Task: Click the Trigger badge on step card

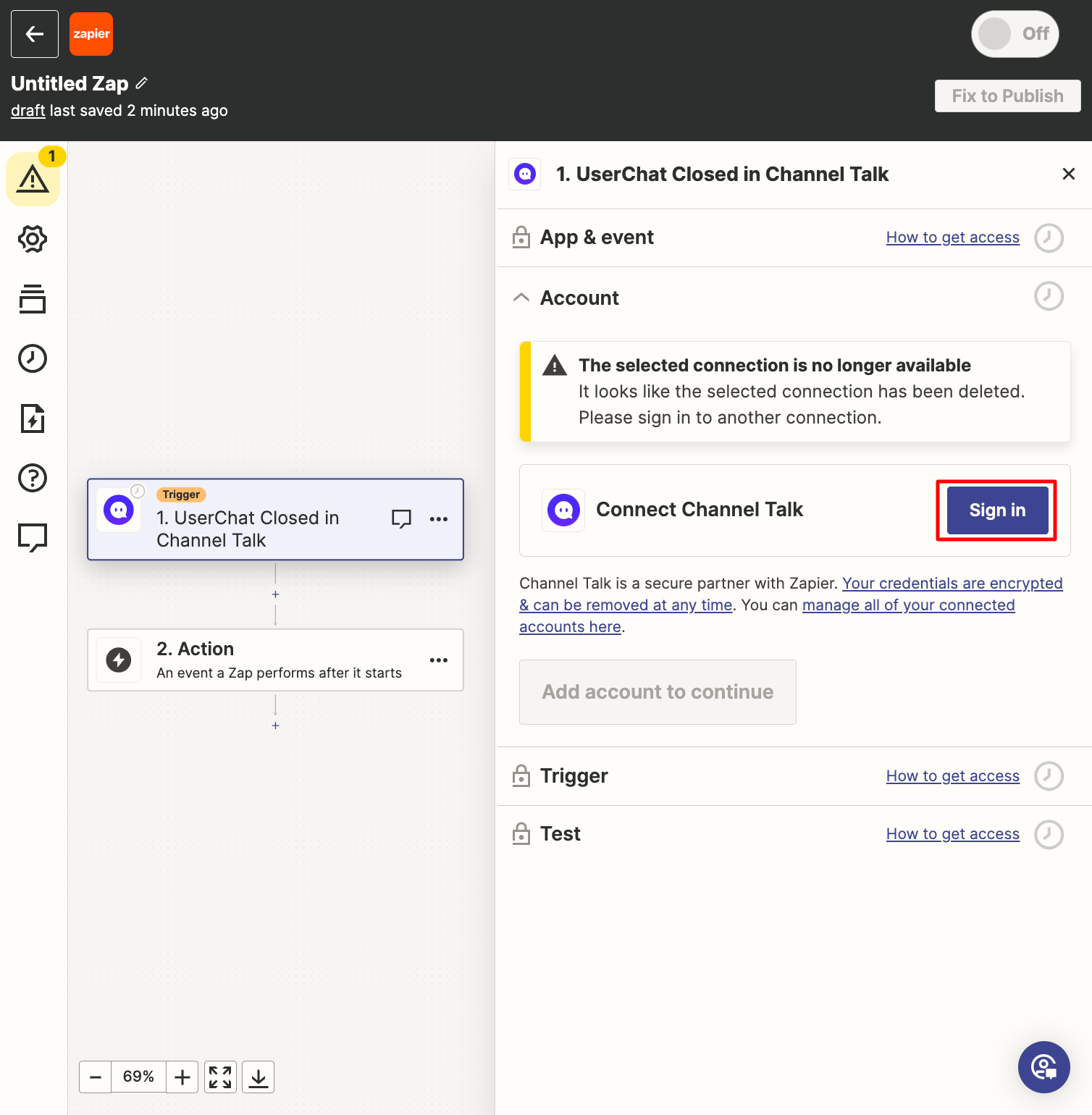Action: [181, 495]
